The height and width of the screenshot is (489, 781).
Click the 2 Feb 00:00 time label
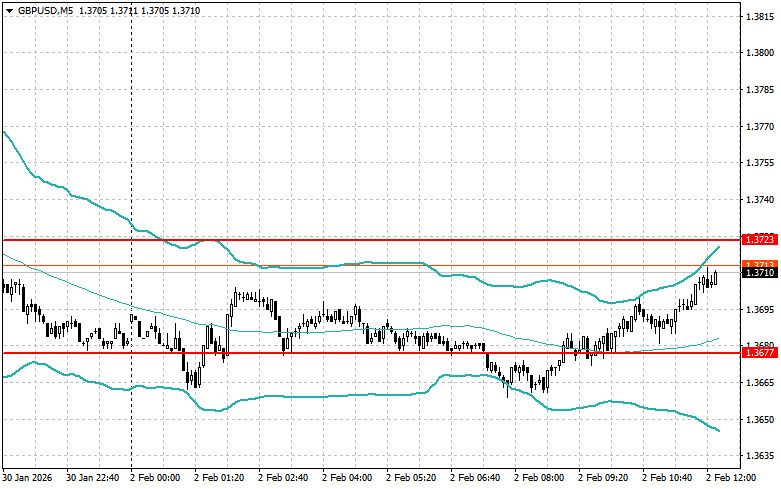[155, 478]
